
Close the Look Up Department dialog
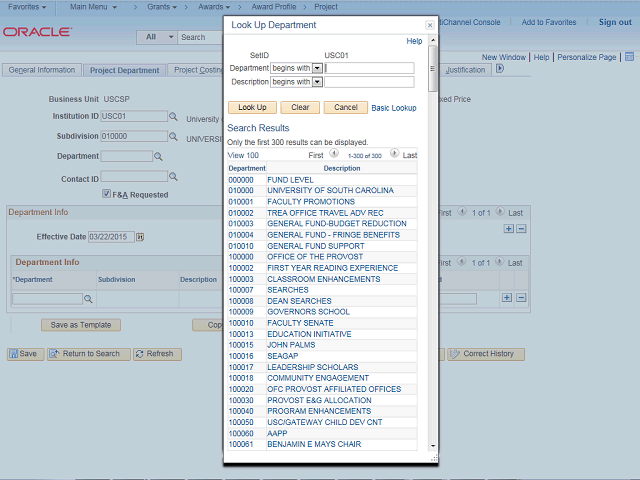coord(430,25)
